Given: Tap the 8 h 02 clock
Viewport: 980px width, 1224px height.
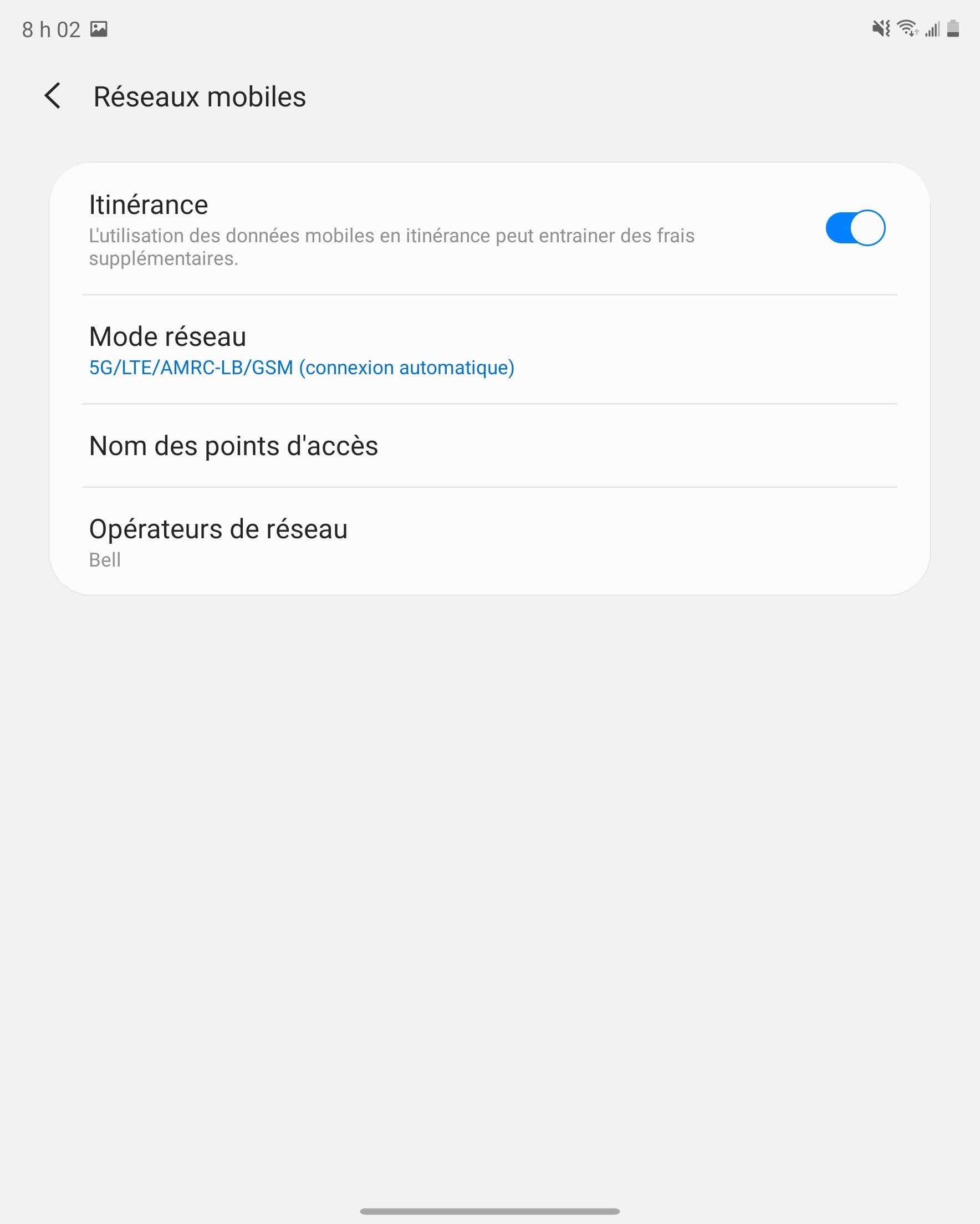Looking at the screenshot, I should (51, 29).
